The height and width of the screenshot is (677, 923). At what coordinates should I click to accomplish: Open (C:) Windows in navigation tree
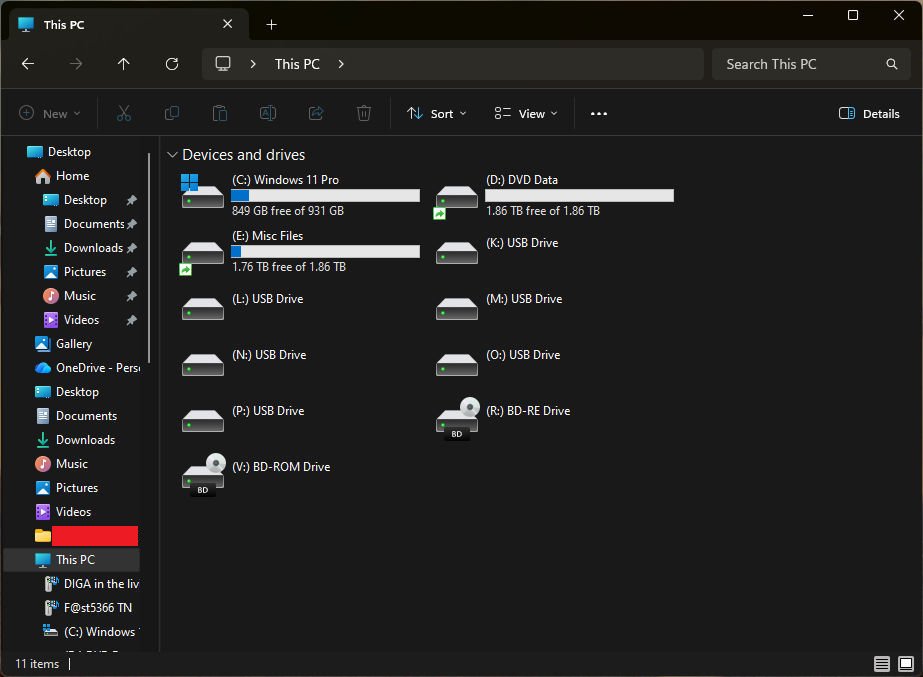coord(91,632)
